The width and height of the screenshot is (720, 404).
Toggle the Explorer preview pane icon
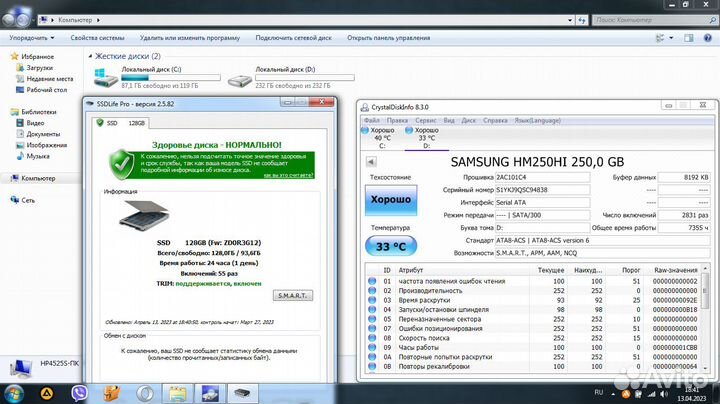pos(688,38)
